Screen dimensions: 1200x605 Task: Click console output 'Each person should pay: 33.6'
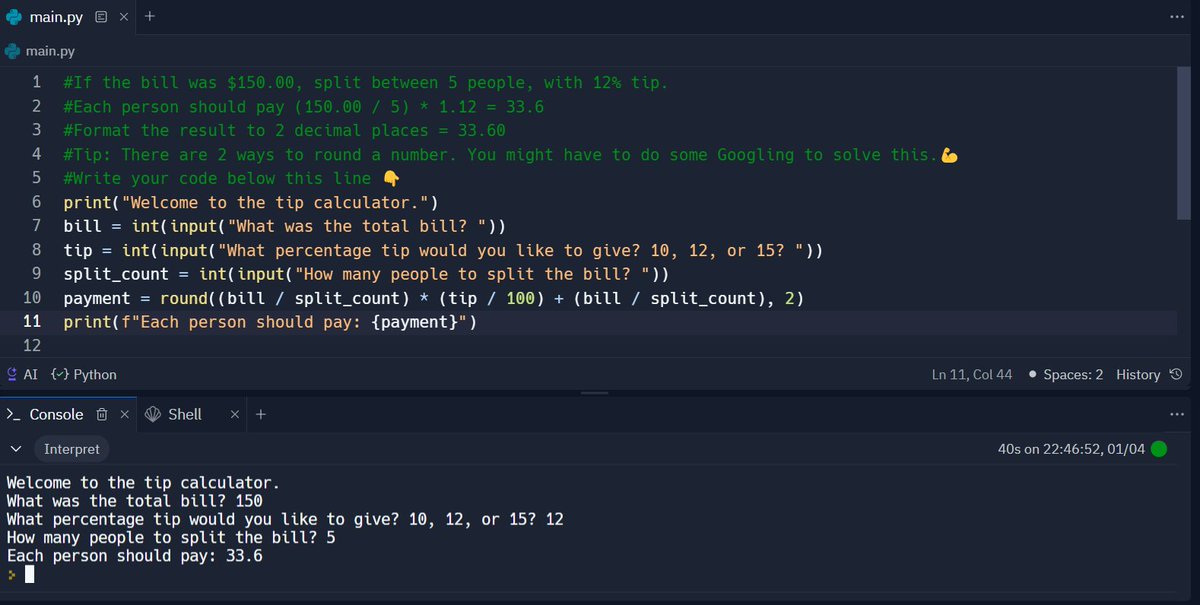[135, 556]
